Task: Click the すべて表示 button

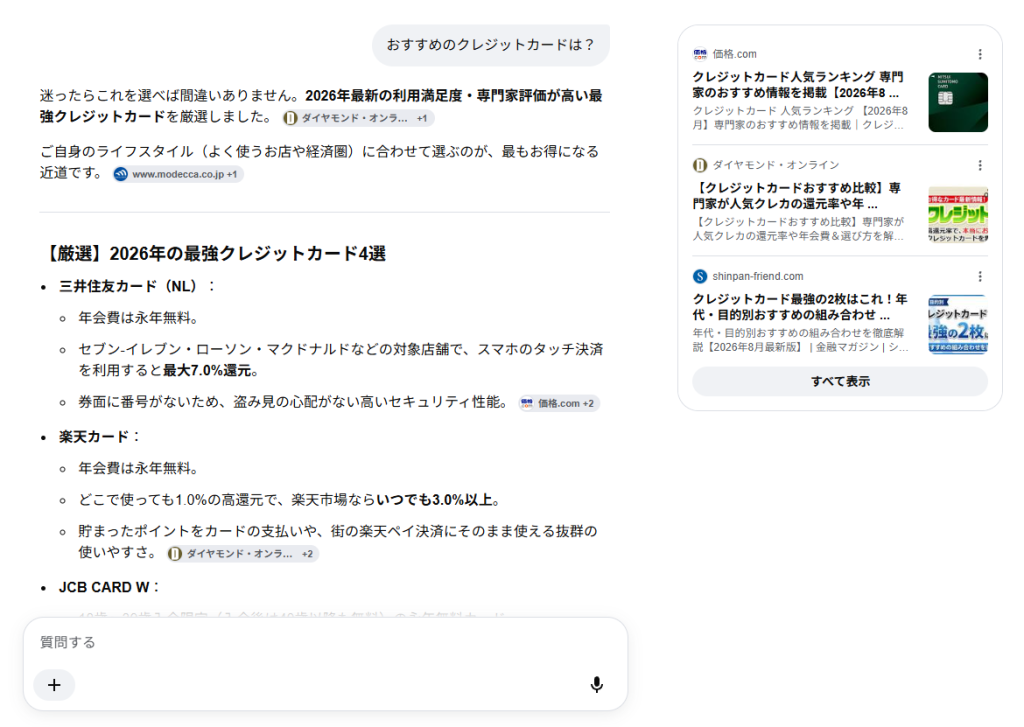Action: pos(840,381)
